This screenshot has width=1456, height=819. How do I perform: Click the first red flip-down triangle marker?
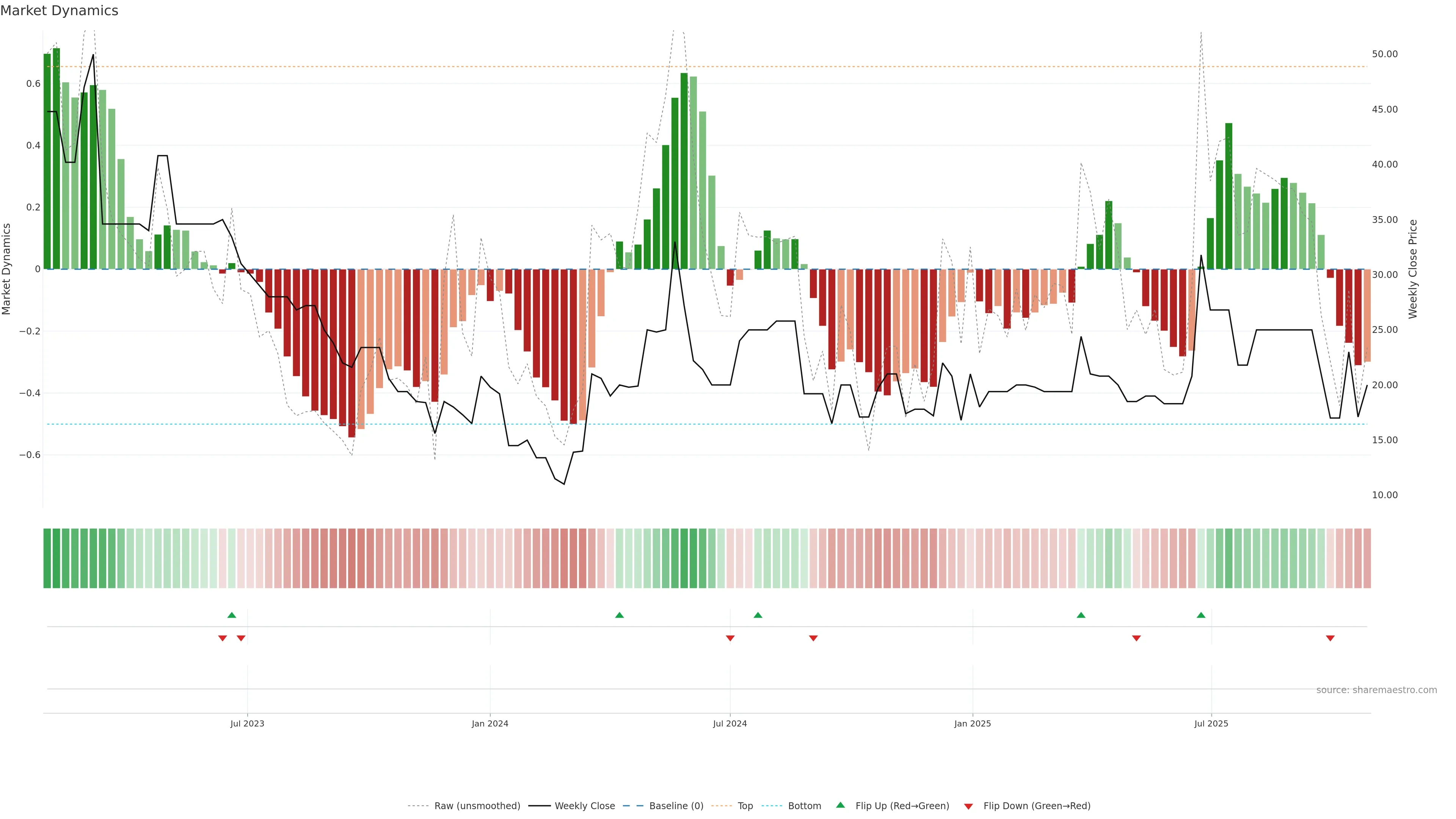point(222,638)
